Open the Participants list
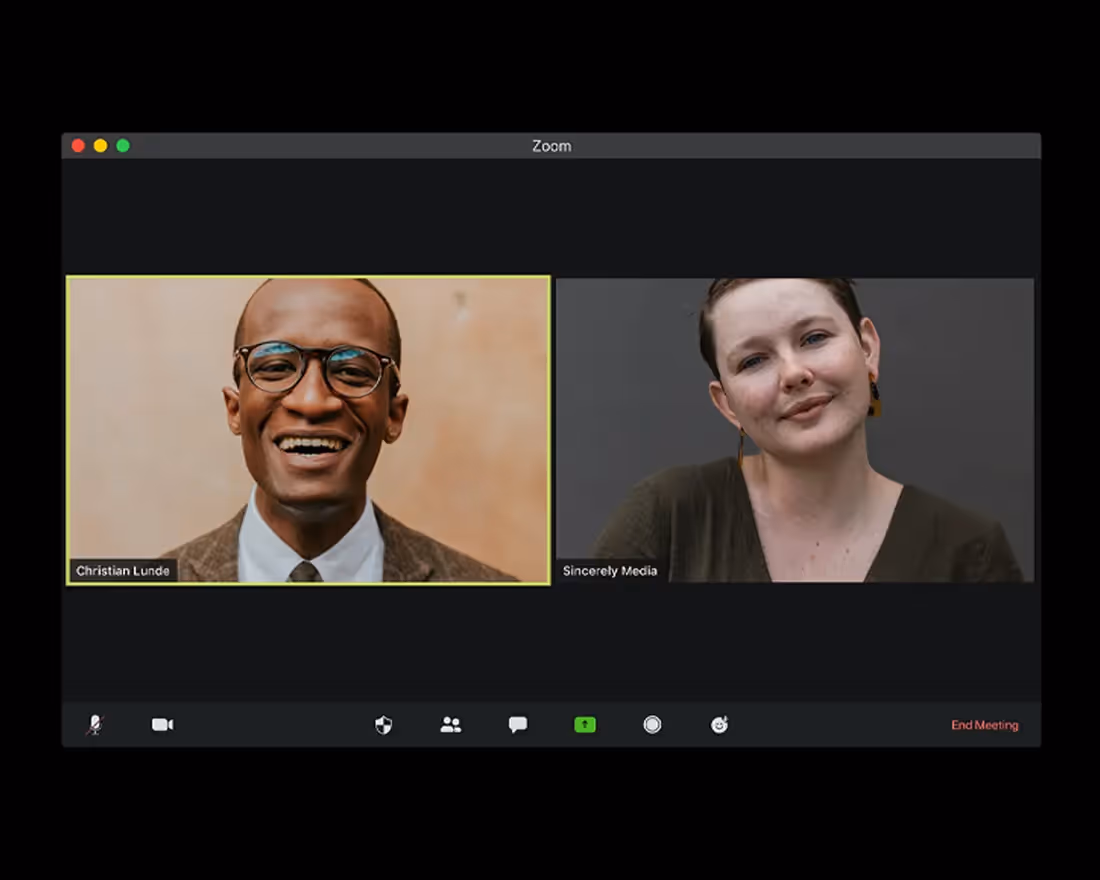 pos(449,725)
